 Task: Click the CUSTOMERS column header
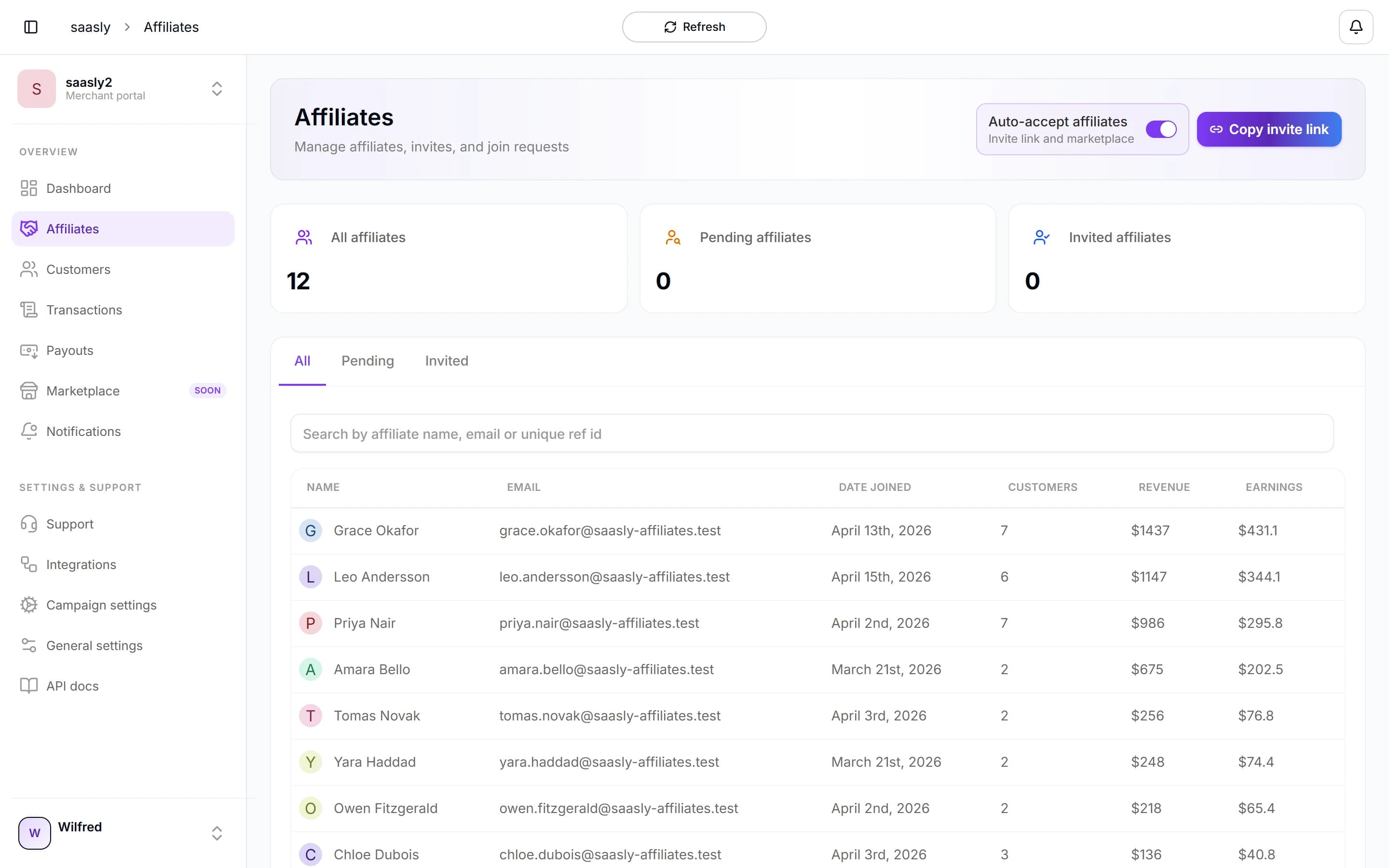[x=1042, y=487]
